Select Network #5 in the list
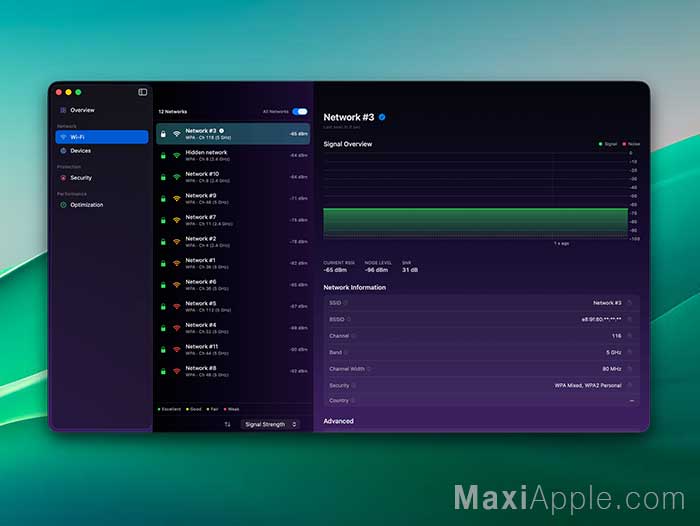Image resolution: width=700 pixels, height=526 pixels. (x=233, y=306)
